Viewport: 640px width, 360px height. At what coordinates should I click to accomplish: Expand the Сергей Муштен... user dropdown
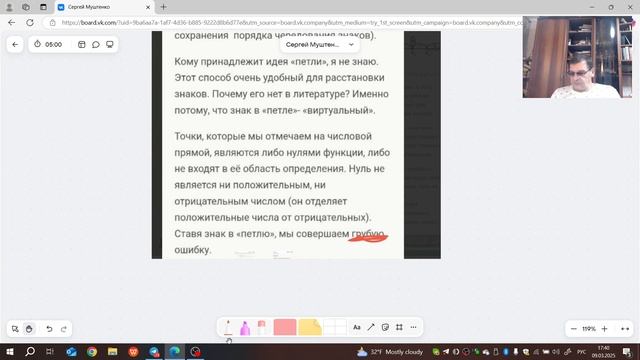(x=320, y=44)
